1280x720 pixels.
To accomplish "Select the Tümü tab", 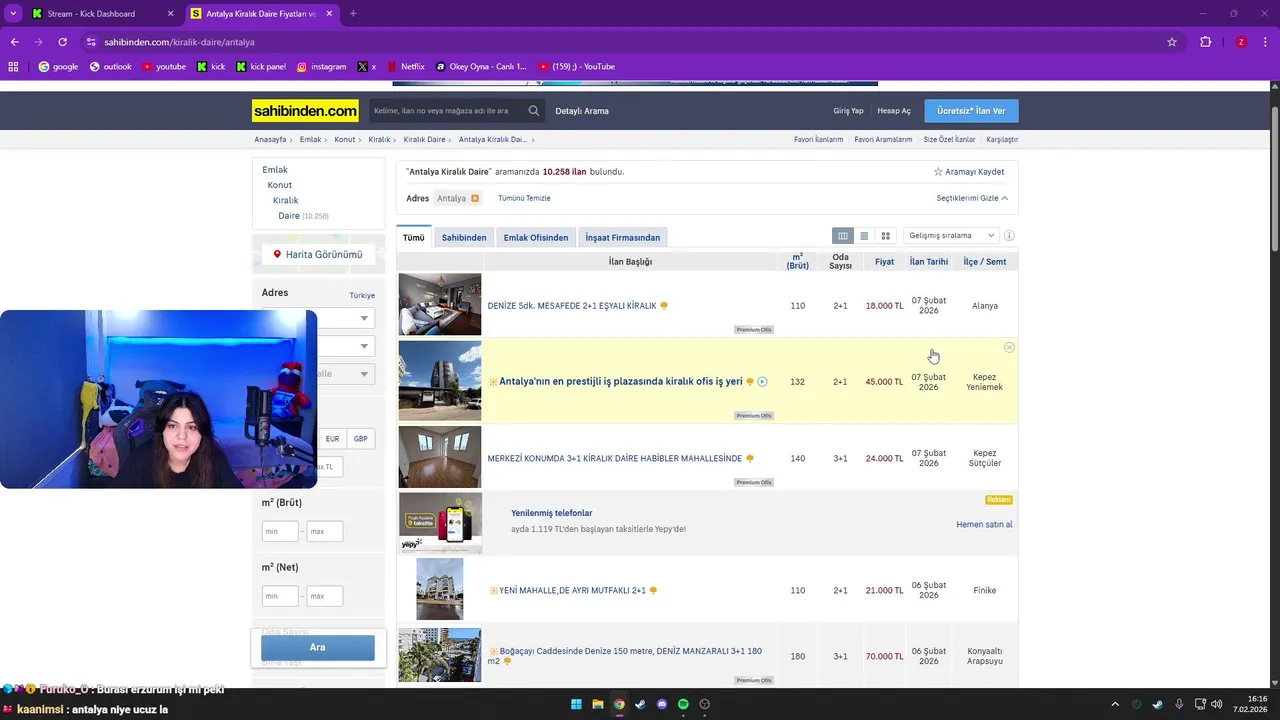I will point(414,238).
